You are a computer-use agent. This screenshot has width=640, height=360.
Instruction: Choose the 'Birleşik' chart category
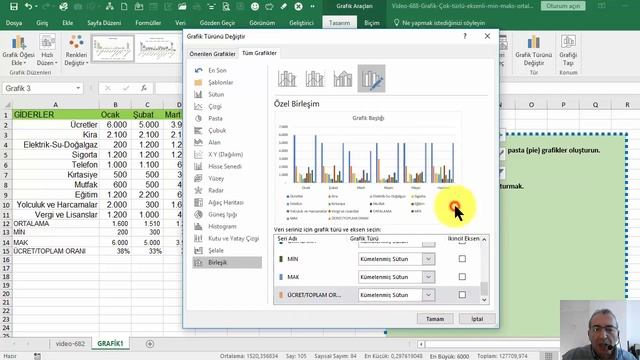(227, 262)
